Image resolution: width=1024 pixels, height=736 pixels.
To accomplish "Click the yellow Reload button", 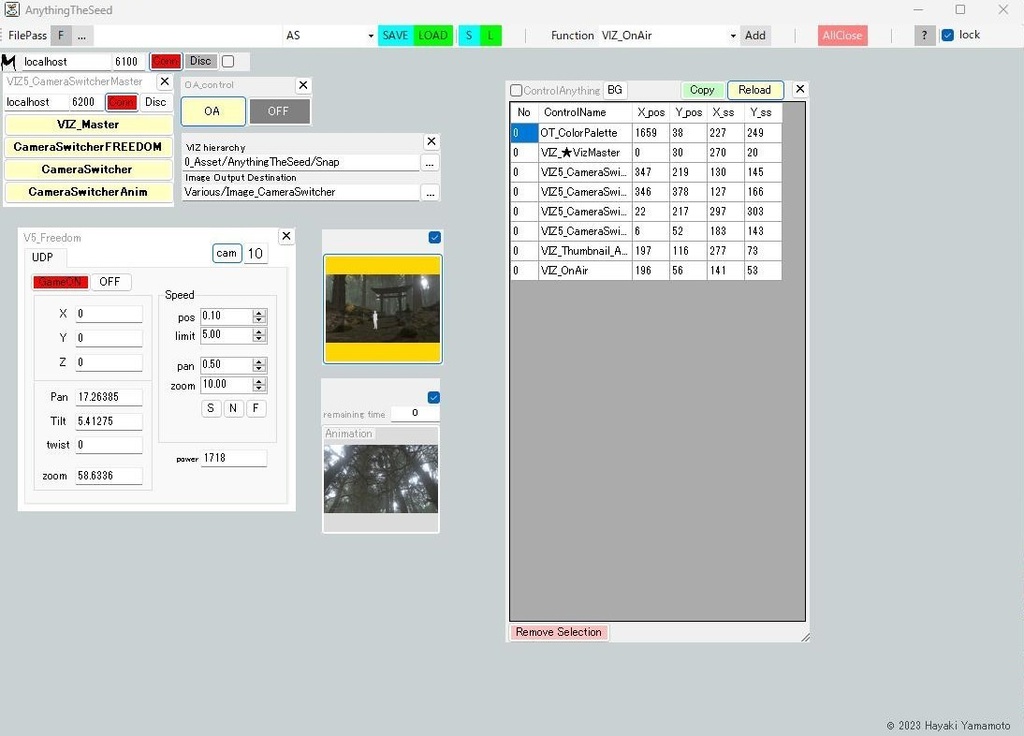I will pos(755,90).
